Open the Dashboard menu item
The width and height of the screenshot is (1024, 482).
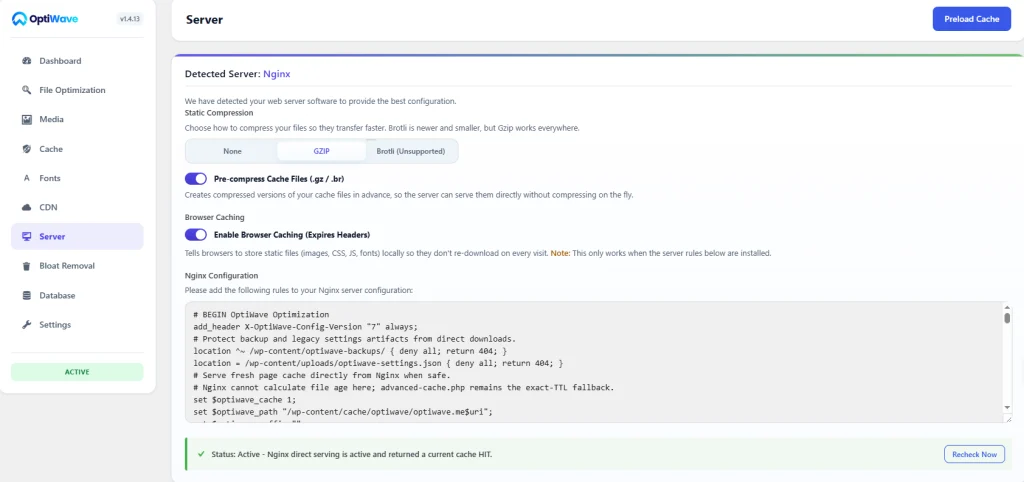(x=77, y=61)
